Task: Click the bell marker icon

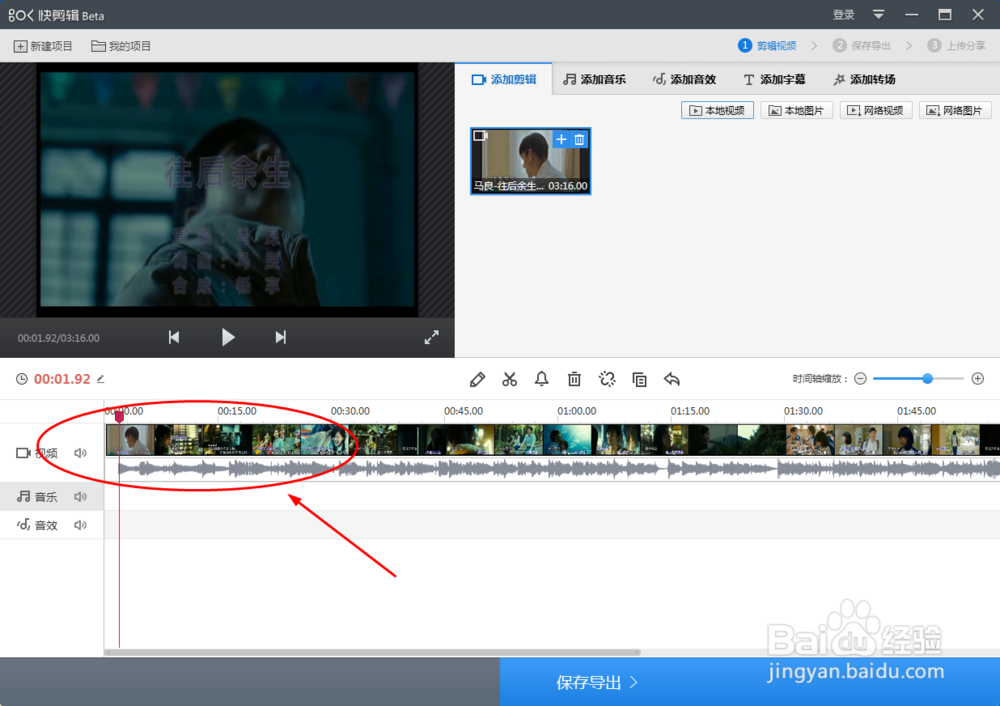Action: 541,379
